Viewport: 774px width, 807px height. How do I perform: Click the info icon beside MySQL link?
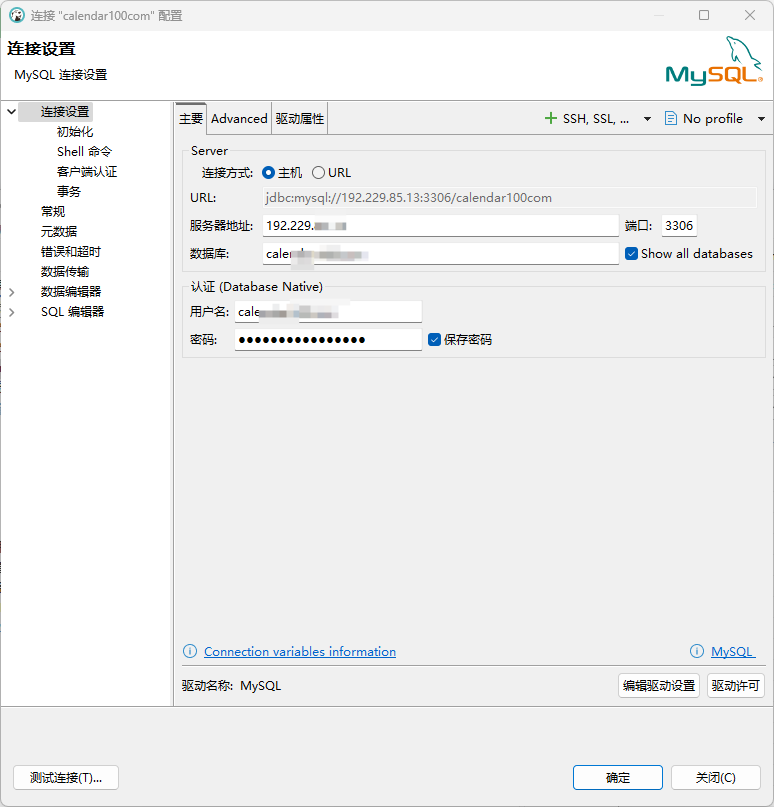point(697,652)
